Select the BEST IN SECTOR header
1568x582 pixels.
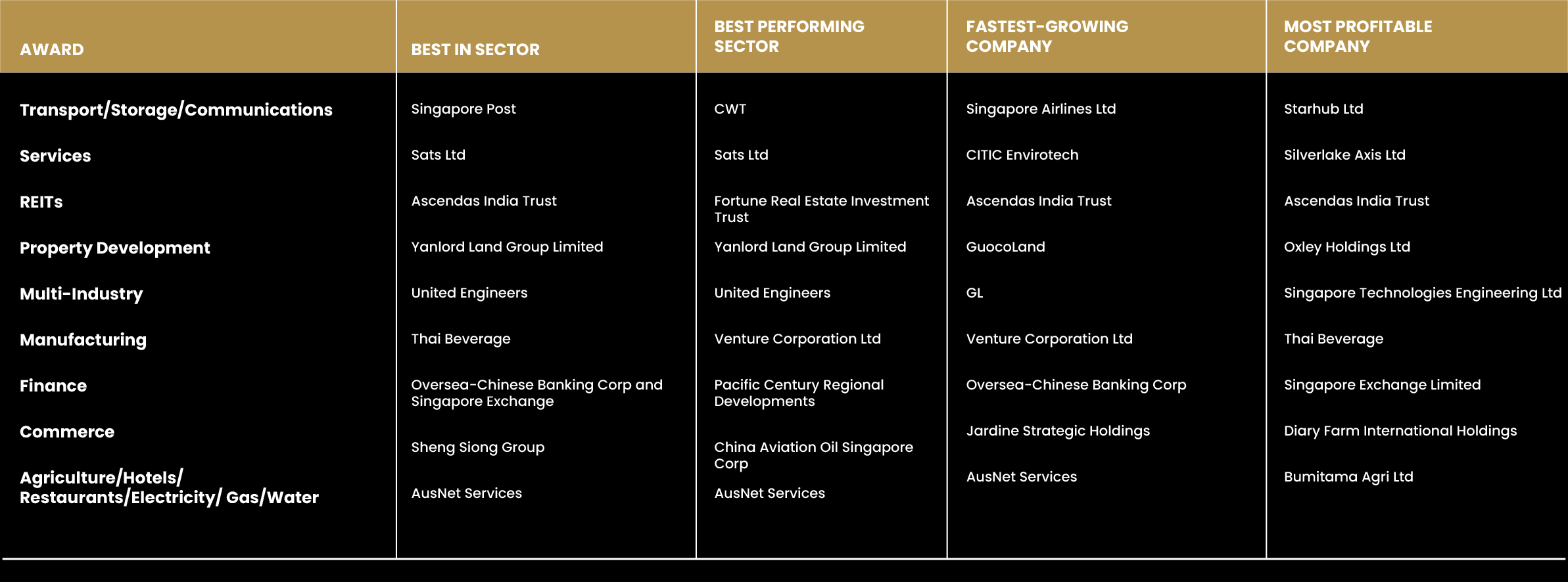pos(475,50)
